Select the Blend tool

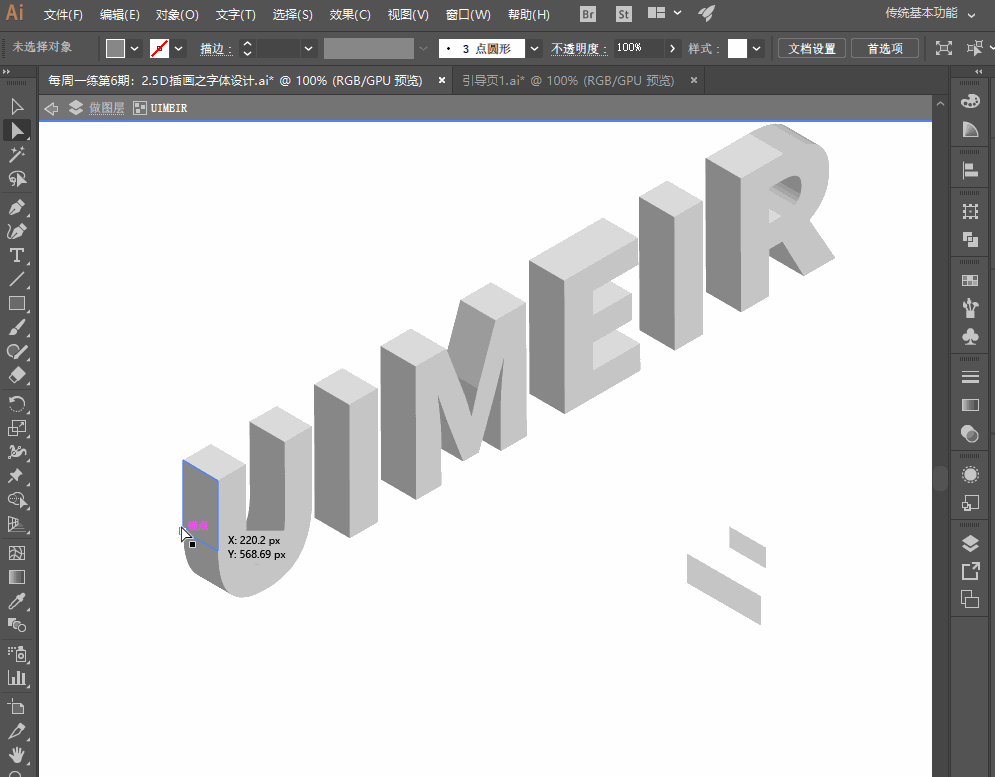pos(17,625)
